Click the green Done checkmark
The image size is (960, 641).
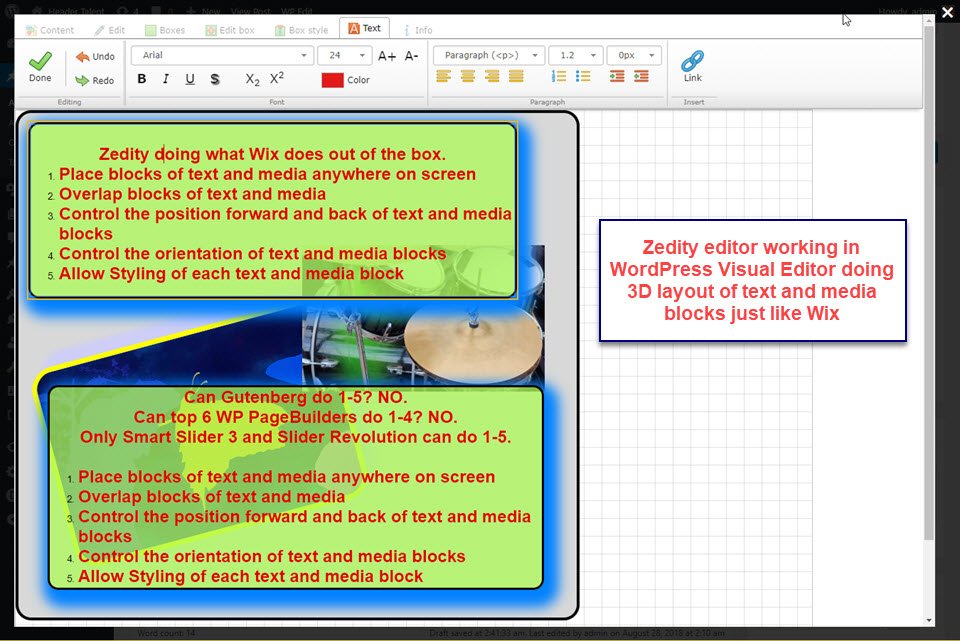click(x=40, y=66)
